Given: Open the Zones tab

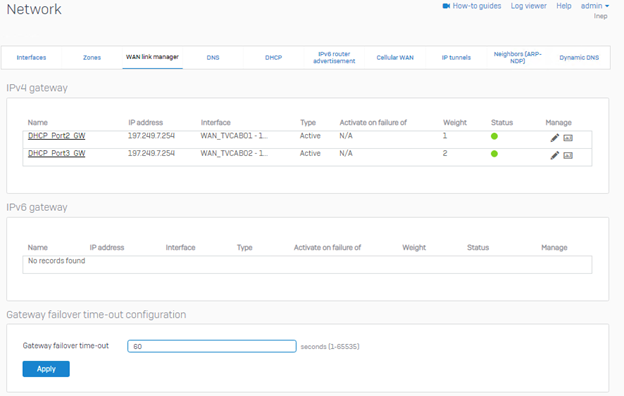Looking at the screenshot, I should (x=92, y=57).
